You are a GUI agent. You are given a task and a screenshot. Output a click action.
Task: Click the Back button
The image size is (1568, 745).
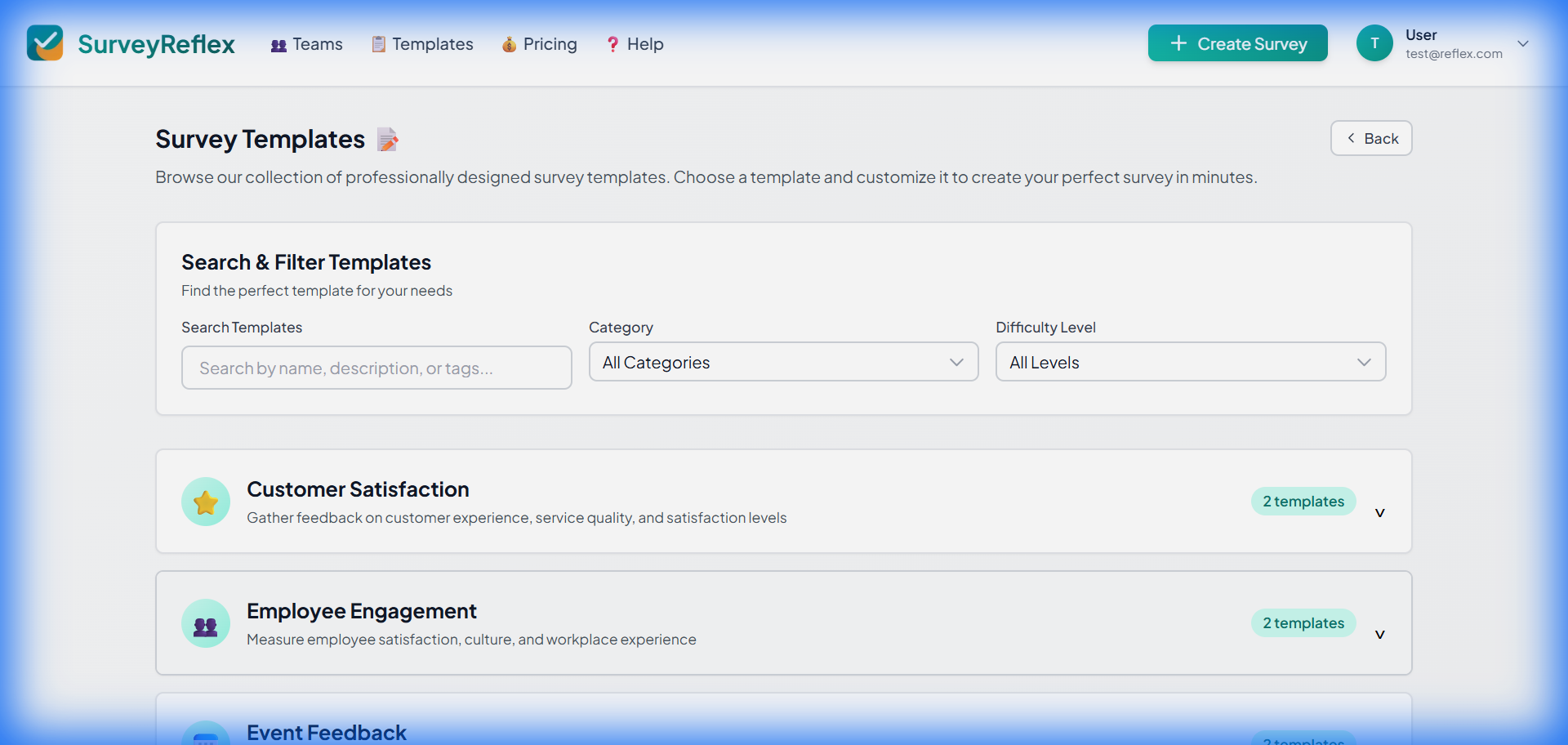pos(1371,138)
